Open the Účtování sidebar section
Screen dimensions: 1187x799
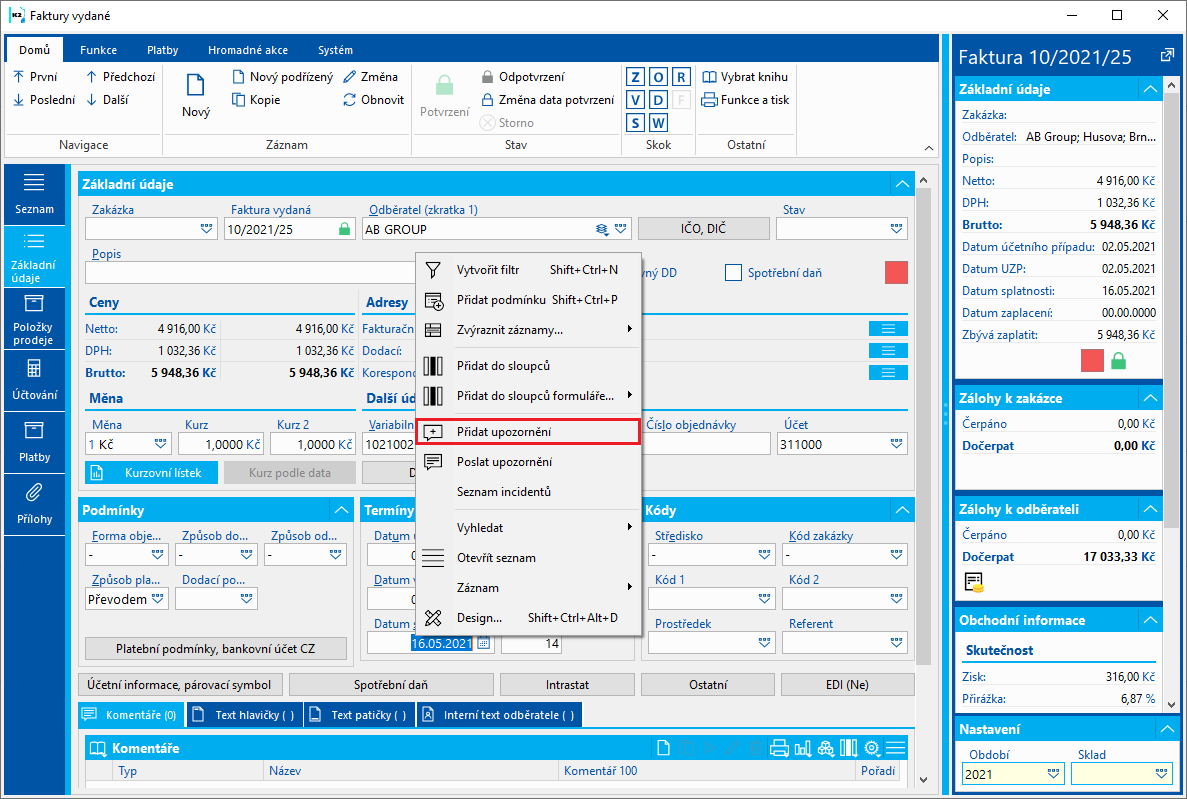(34, 380)
